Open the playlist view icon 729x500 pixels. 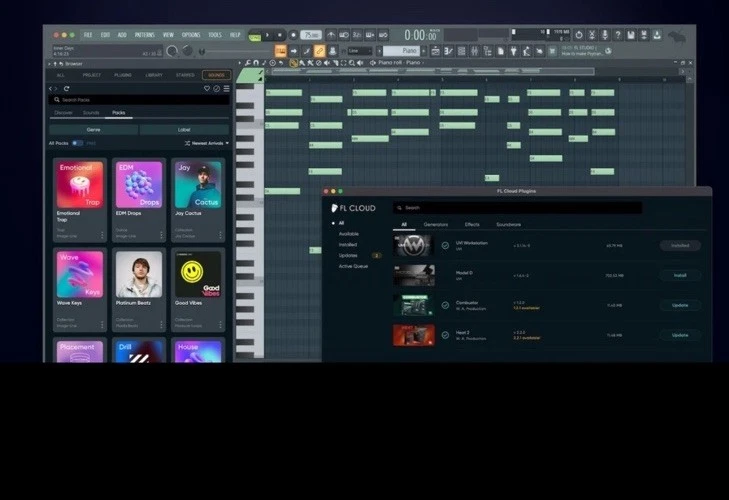click(x=435, y=51)
